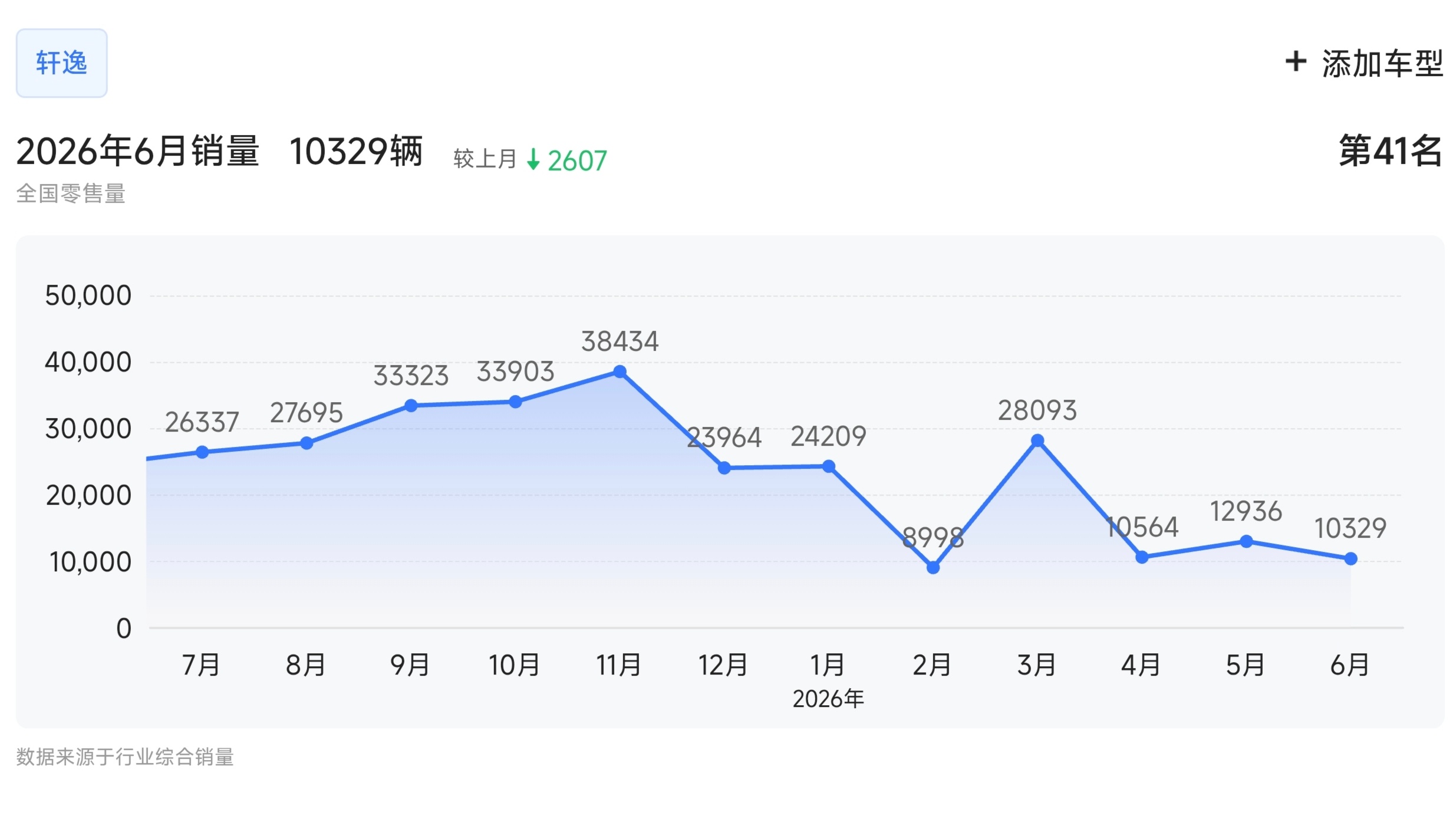The height and width of the screenshot is (819, 1456).
Task: Select the 1月 data point on the chart
Action: tap(829, 466)
